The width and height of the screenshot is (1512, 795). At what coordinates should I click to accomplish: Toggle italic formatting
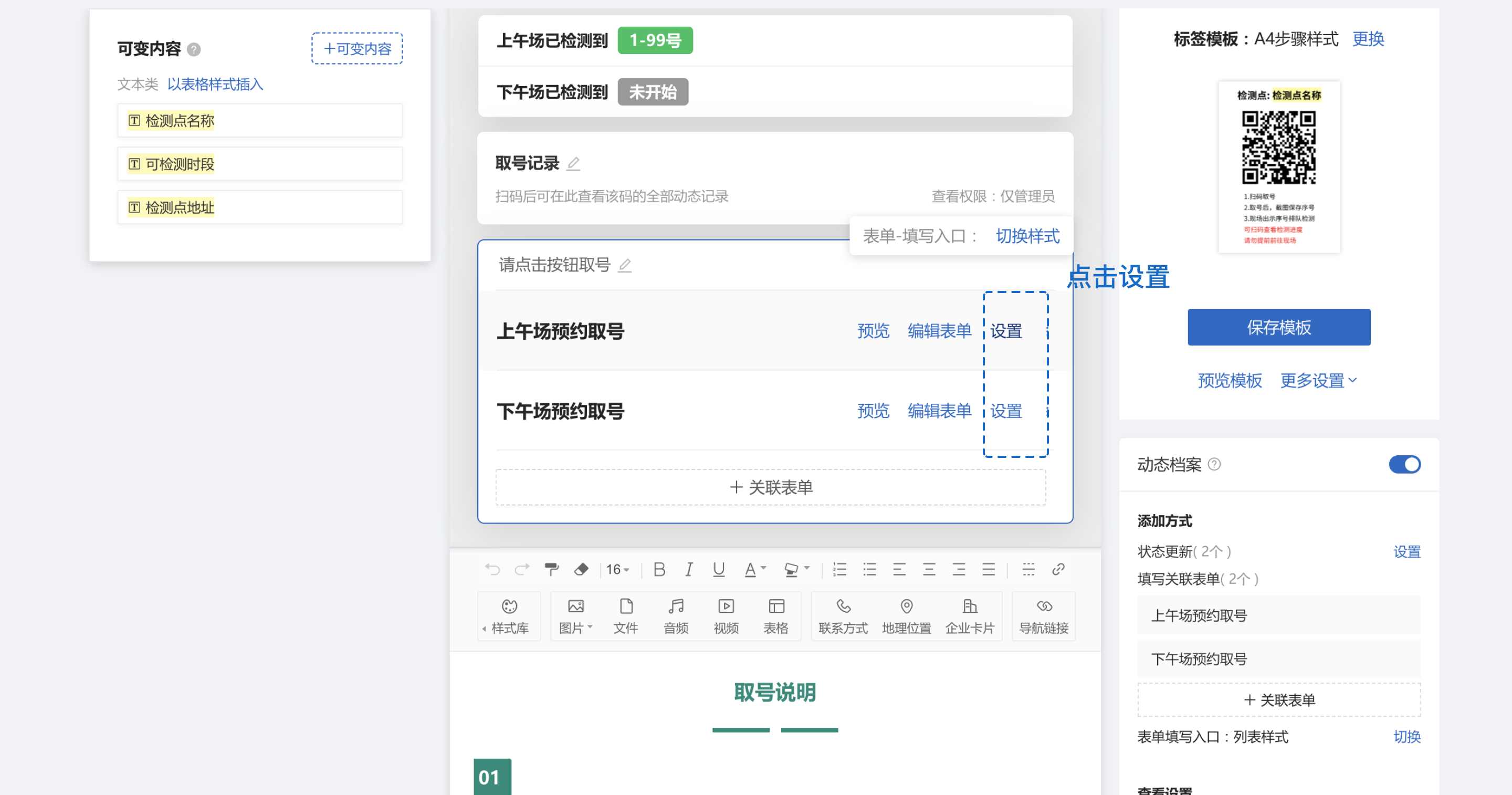[x=689, y=569]
